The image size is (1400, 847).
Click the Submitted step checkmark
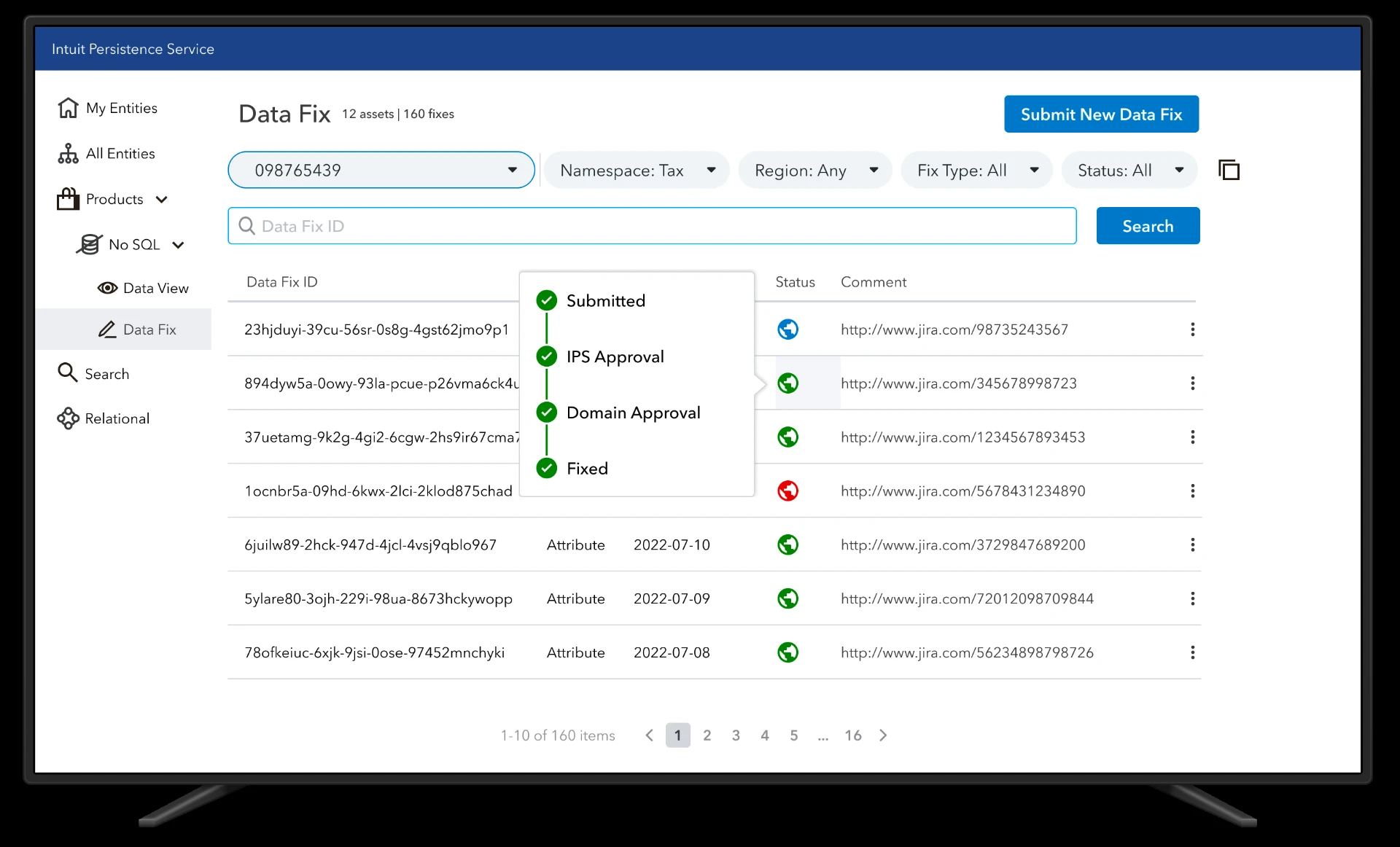(547, 300)
